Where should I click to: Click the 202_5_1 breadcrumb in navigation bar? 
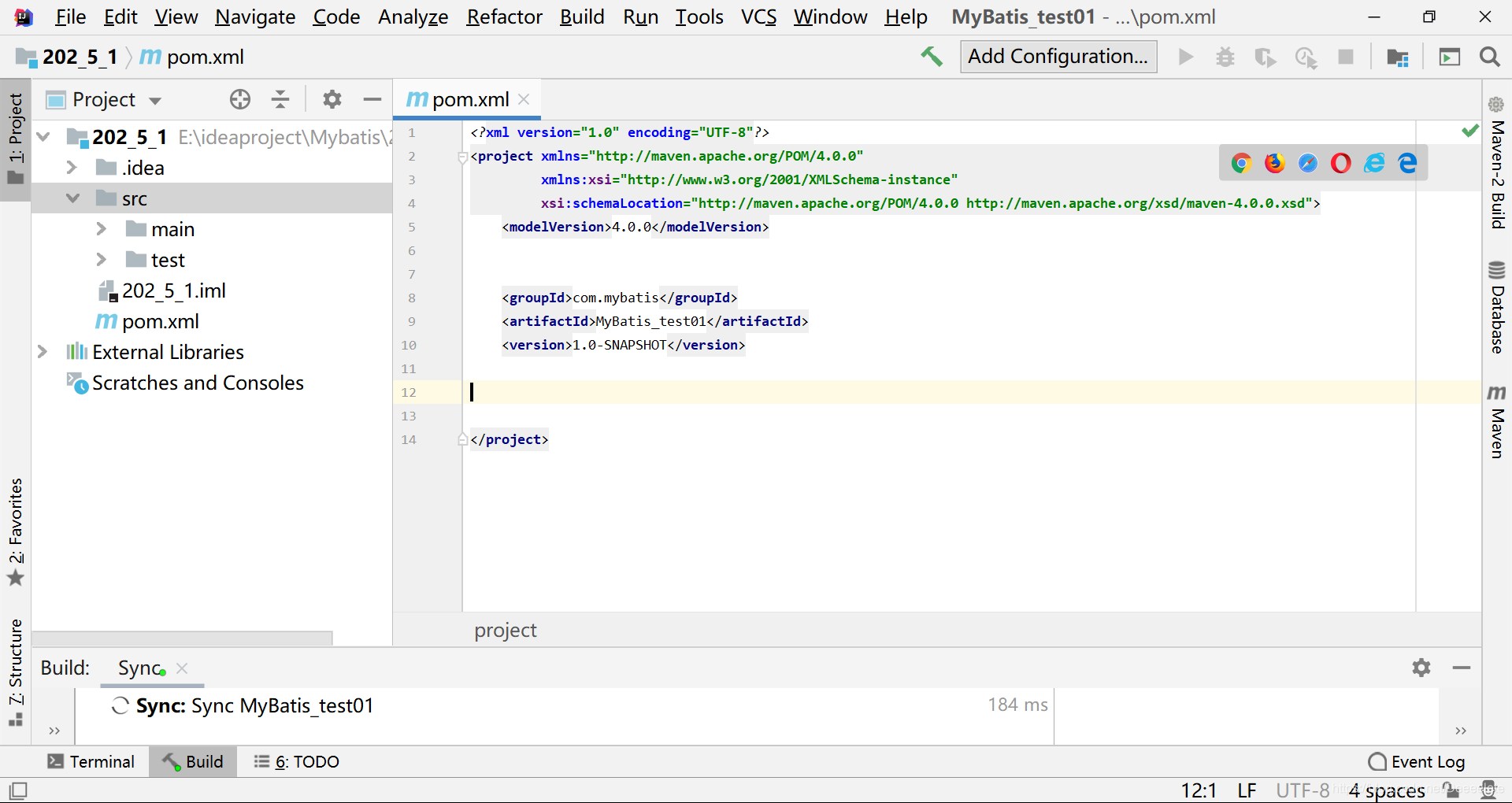tap(68, 57)
